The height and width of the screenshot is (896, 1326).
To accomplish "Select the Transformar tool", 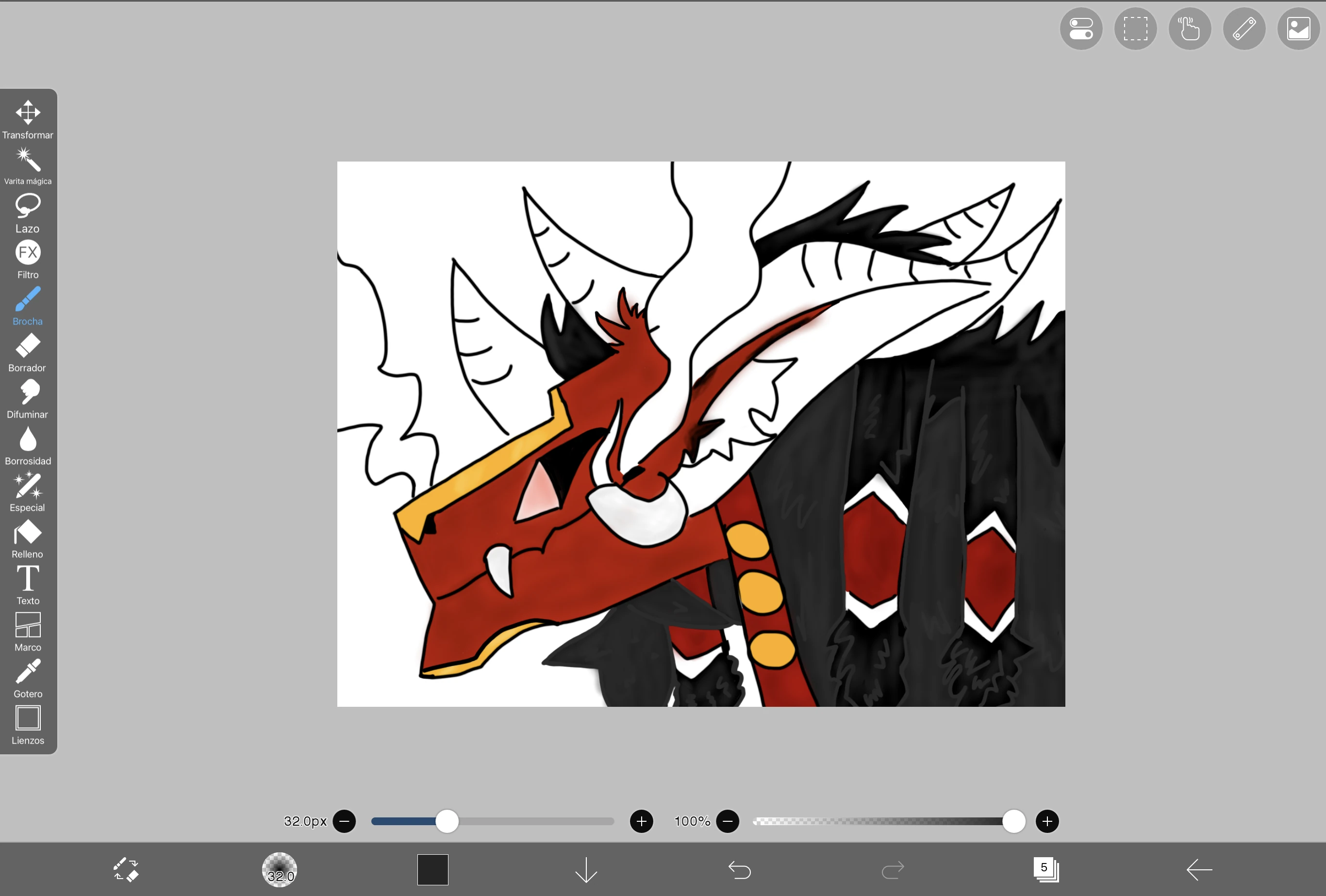I will [27, 116].
